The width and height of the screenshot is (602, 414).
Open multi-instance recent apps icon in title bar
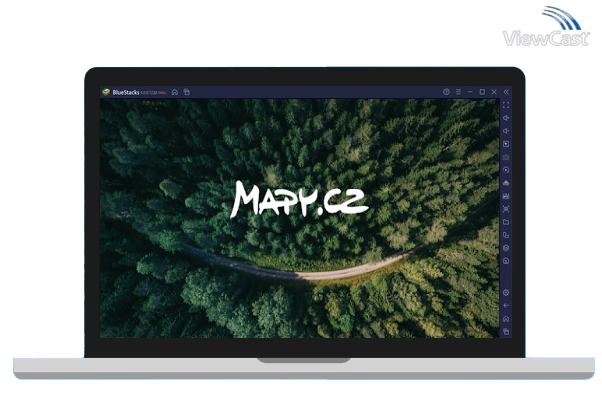click(187, 92)
